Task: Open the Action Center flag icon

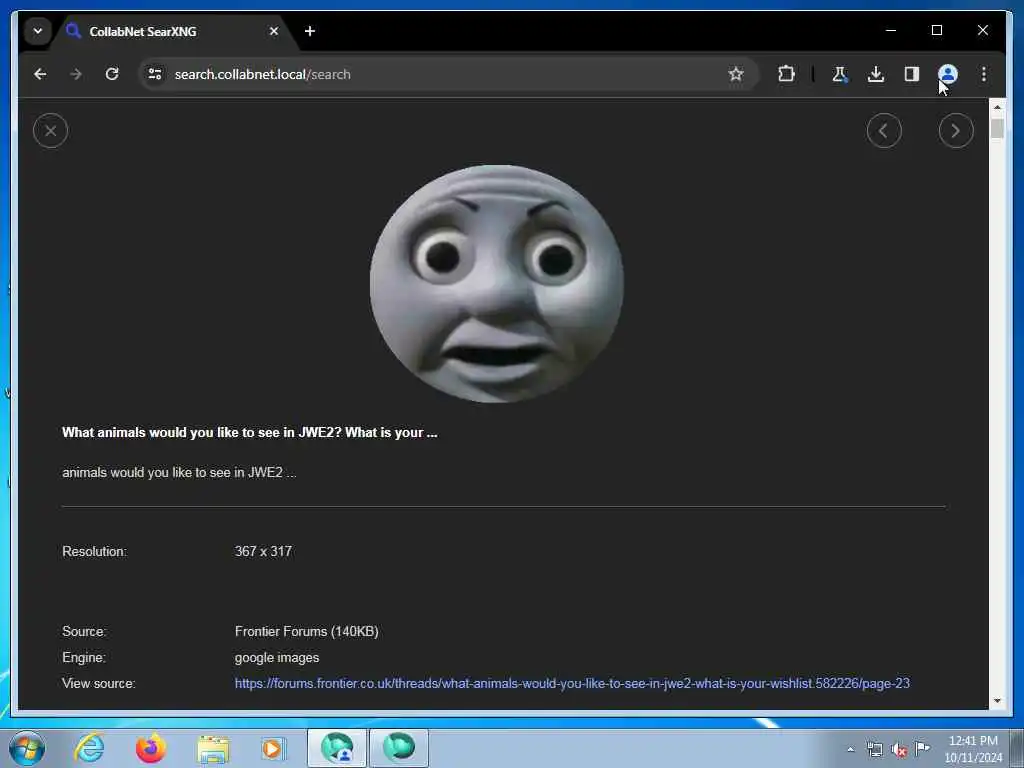Action: pos(922,748)
